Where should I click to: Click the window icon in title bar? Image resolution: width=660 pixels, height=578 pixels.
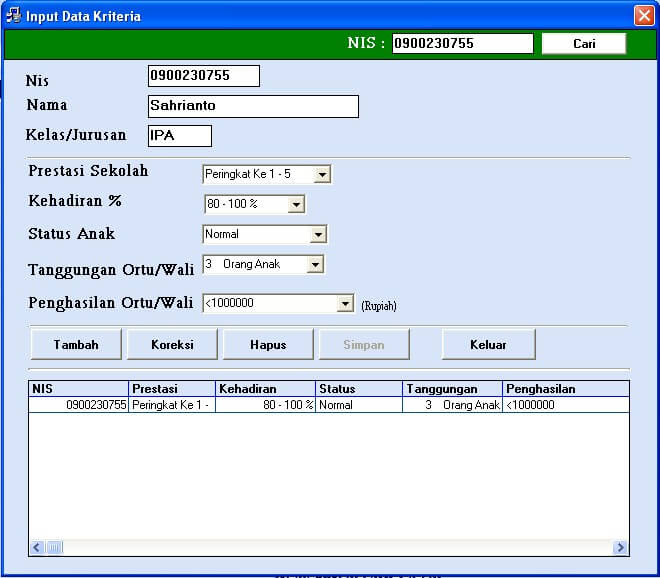click(13, 16)
